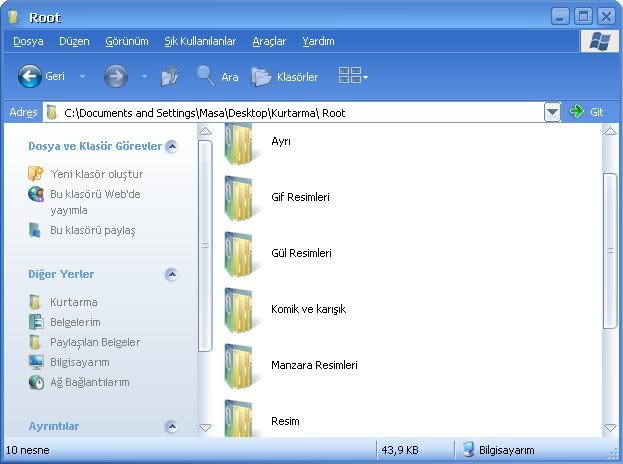Click the folder icon in the address bar
Screen dimensions: 623x464
pos(52,112)
